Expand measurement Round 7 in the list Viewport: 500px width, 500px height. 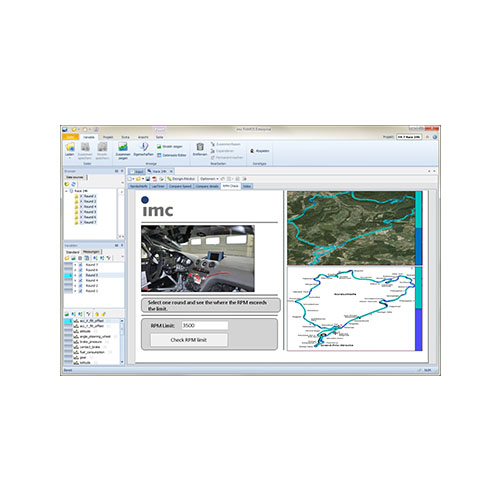(75, 265)
